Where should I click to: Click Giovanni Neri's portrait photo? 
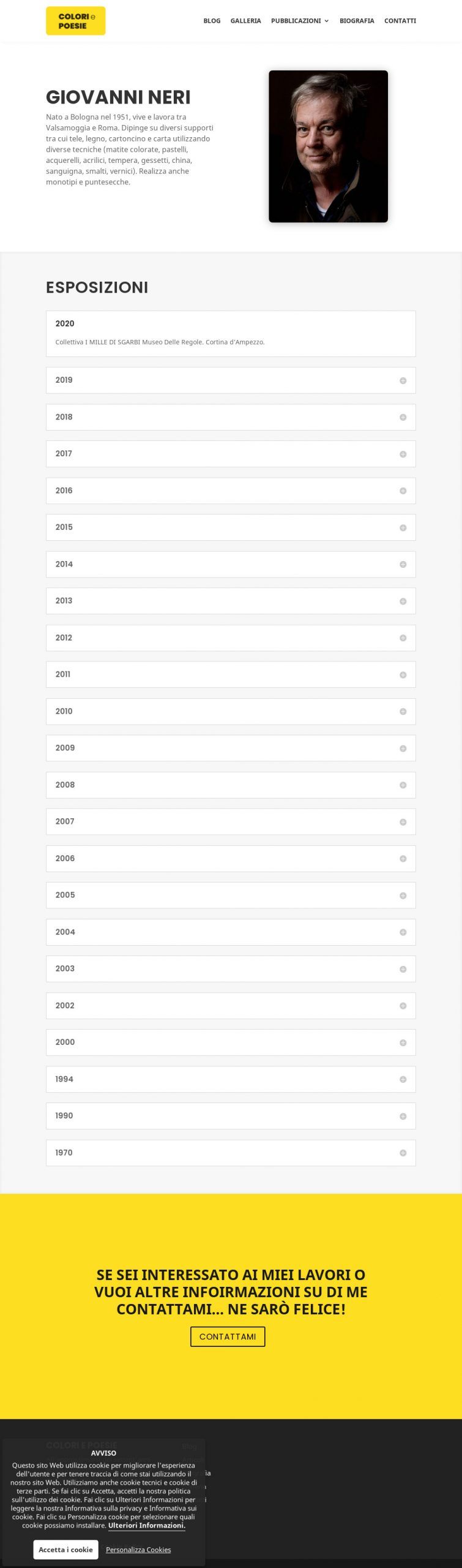click(x=328, y=146)
